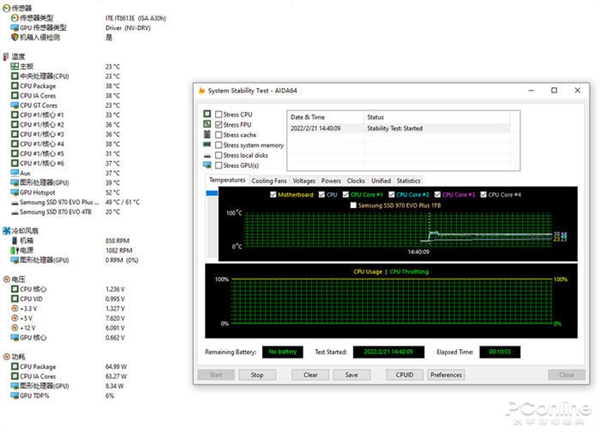The image size is (600, 432).
Task: Open the Statistics tab
Action: click(408, 181)
